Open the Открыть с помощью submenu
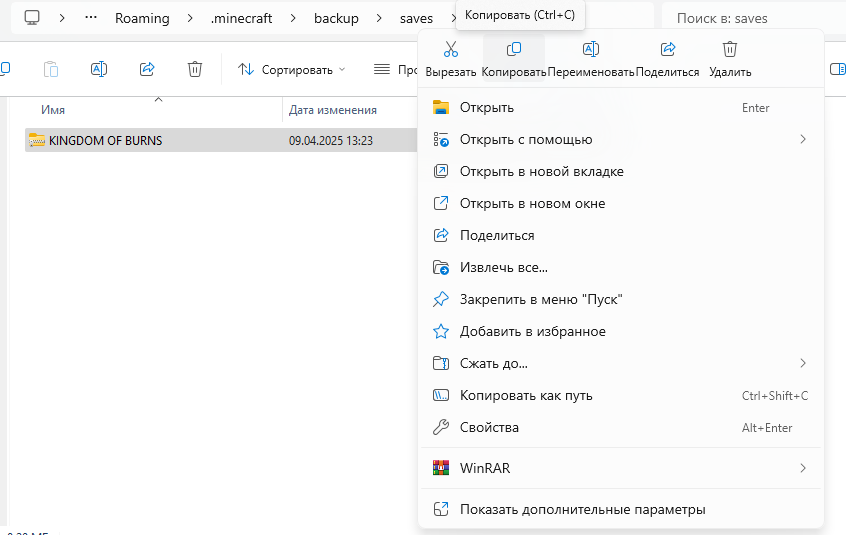The width and height of the screenshot is (846, 535). click(621, 139)
